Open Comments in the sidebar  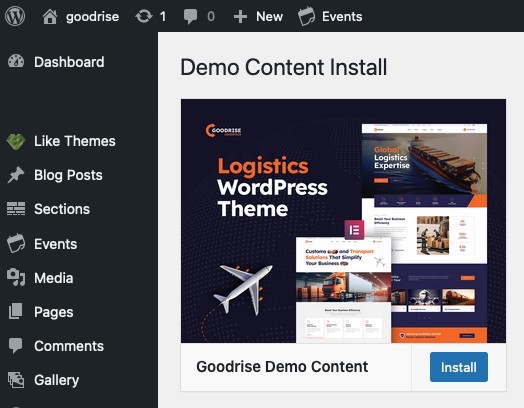pos(69,346)
